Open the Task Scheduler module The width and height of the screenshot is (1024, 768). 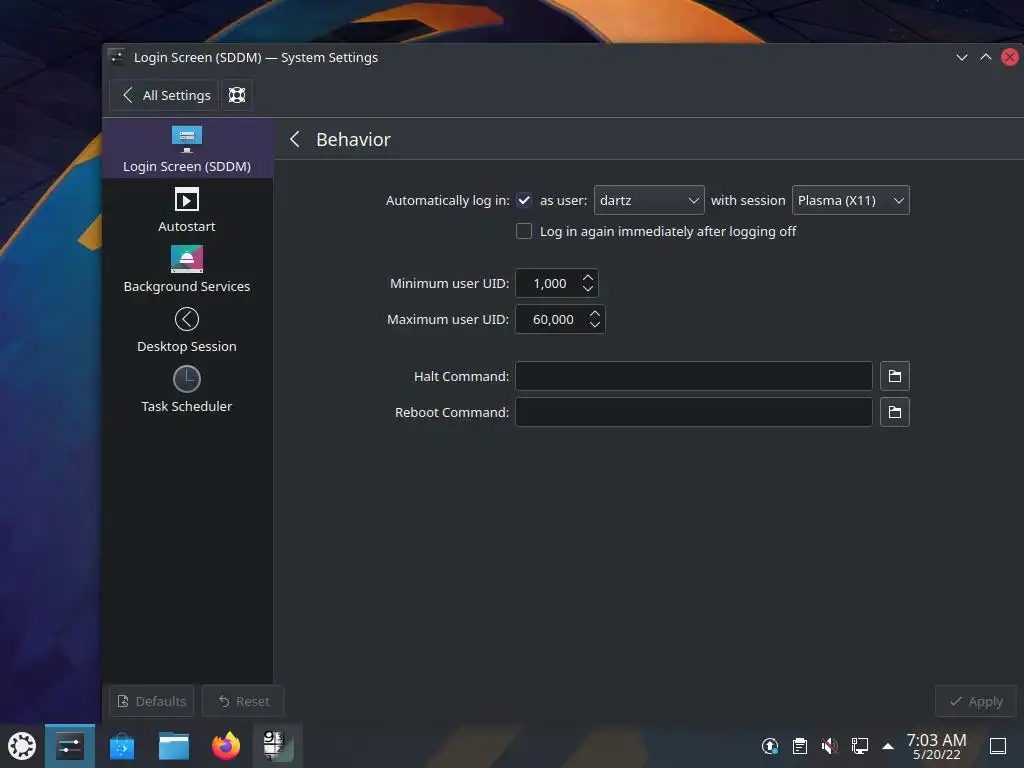click(x=187, y=389)
